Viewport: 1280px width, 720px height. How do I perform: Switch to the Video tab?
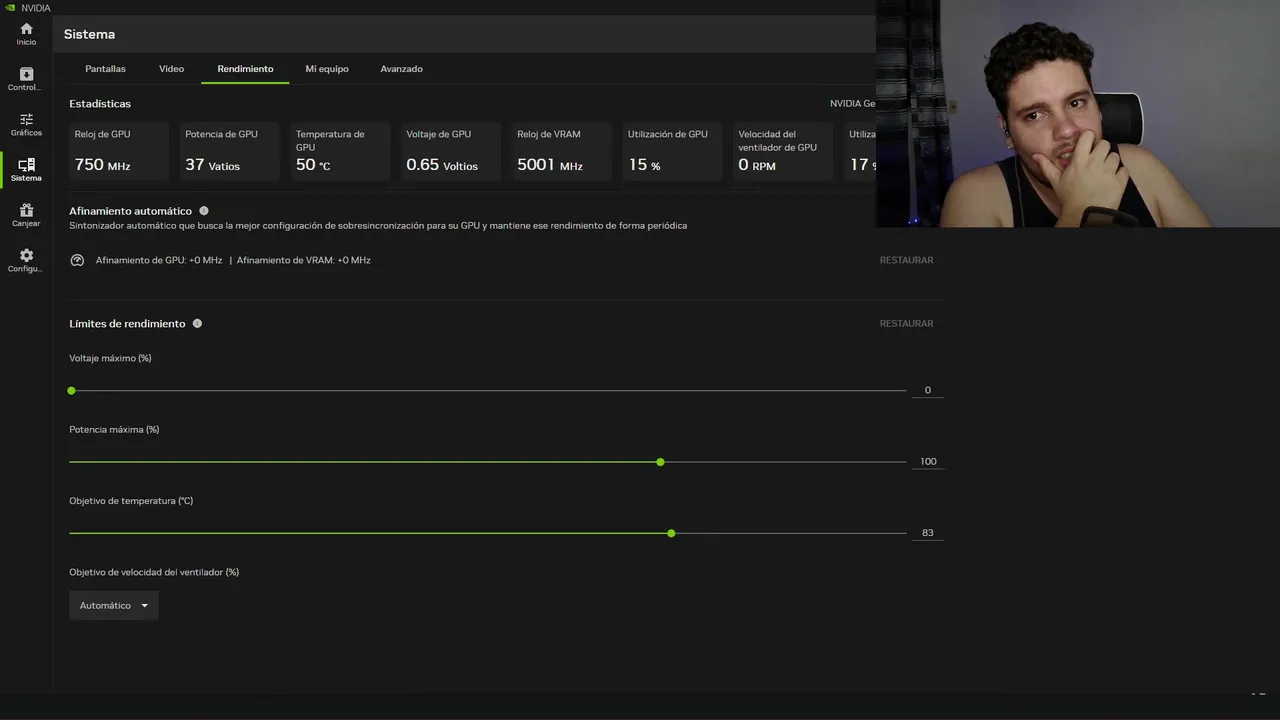pyautogui.click(x=171, y=69)
